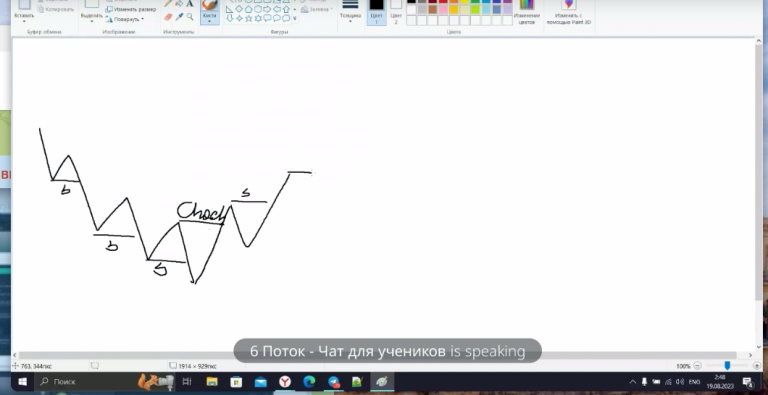Choose the up arrow shape

click(x=286, y=9)
